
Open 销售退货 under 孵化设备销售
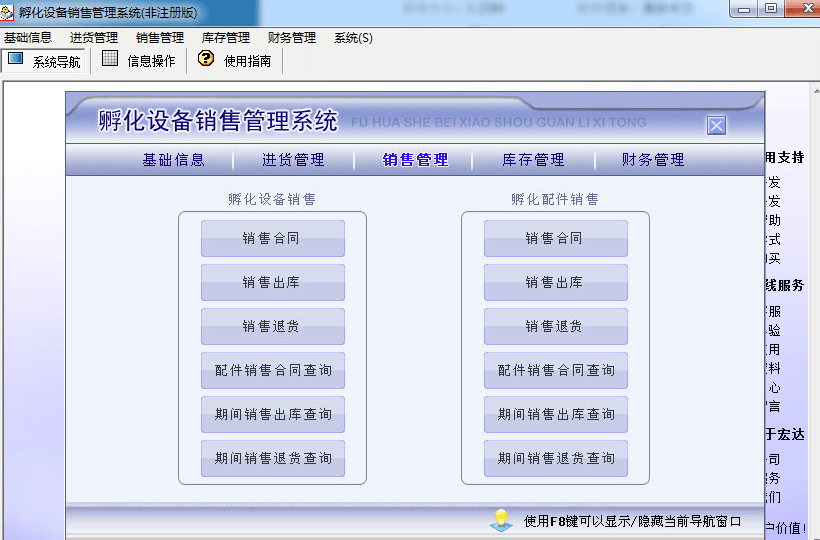tap(272, 326)
